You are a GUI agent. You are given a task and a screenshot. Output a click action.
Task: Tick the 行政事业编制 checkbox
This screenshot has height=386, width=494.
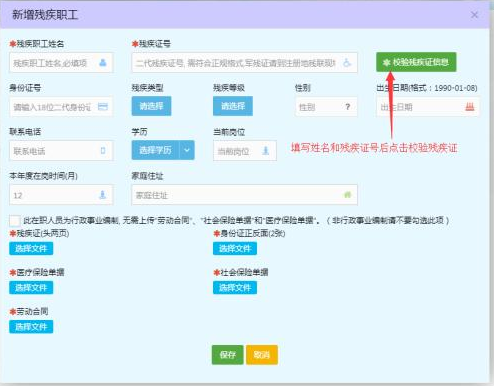coord(15,220)
